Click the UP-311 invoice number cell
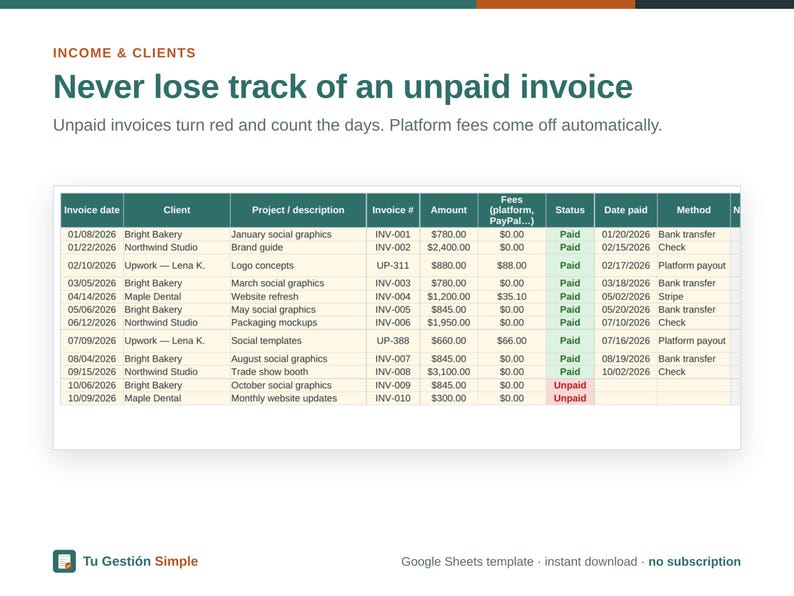The width and height of the screenshot is (794, 596). [x=393, y=265]
